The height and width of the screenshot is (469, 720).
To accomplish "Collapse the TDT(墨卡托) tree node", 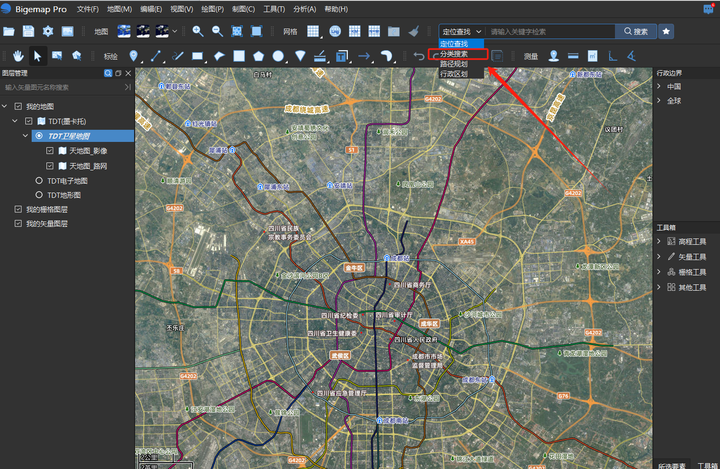I will click(15, 121).
